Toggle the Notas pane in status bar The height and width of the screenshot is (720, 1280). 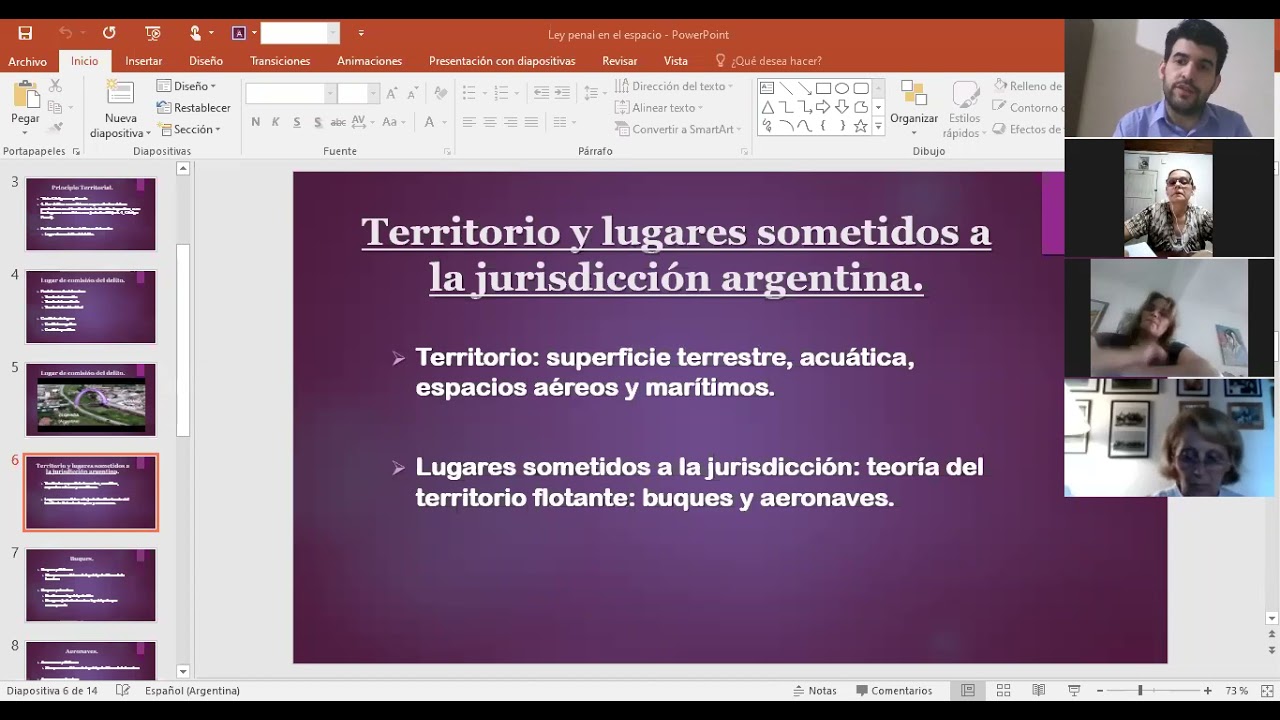coord(815,690)
